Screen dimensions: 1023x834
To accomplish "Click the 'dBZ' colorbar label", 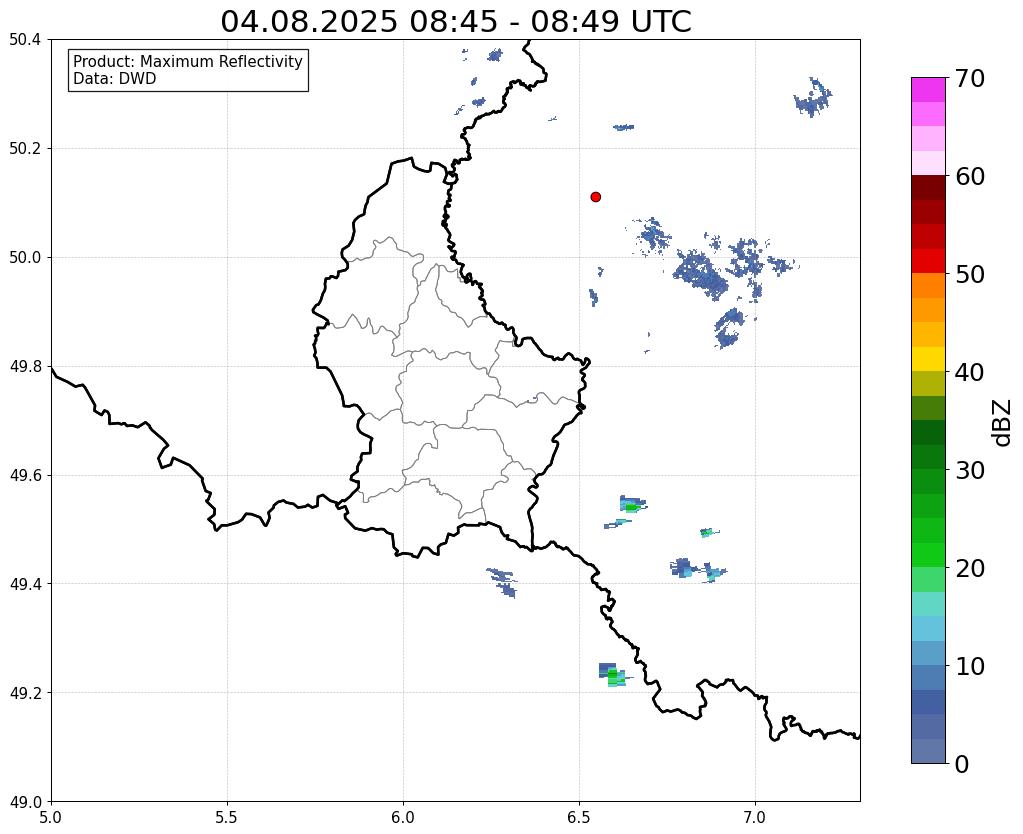I will [1003, 423].
